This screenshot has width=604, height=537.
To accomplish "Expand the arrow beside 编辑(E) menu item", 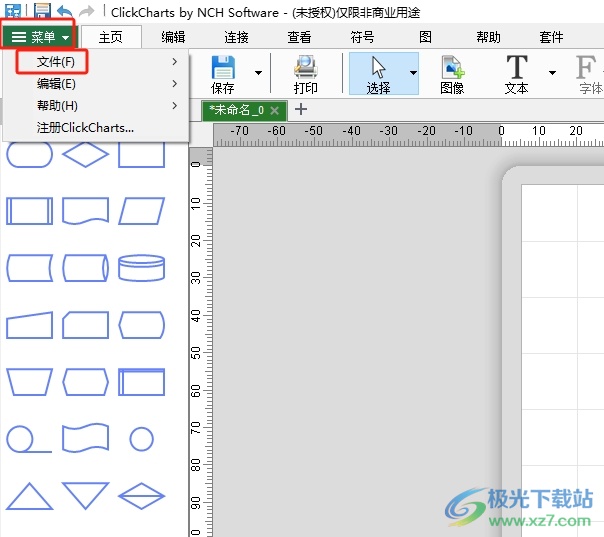I will coord(175,84).
